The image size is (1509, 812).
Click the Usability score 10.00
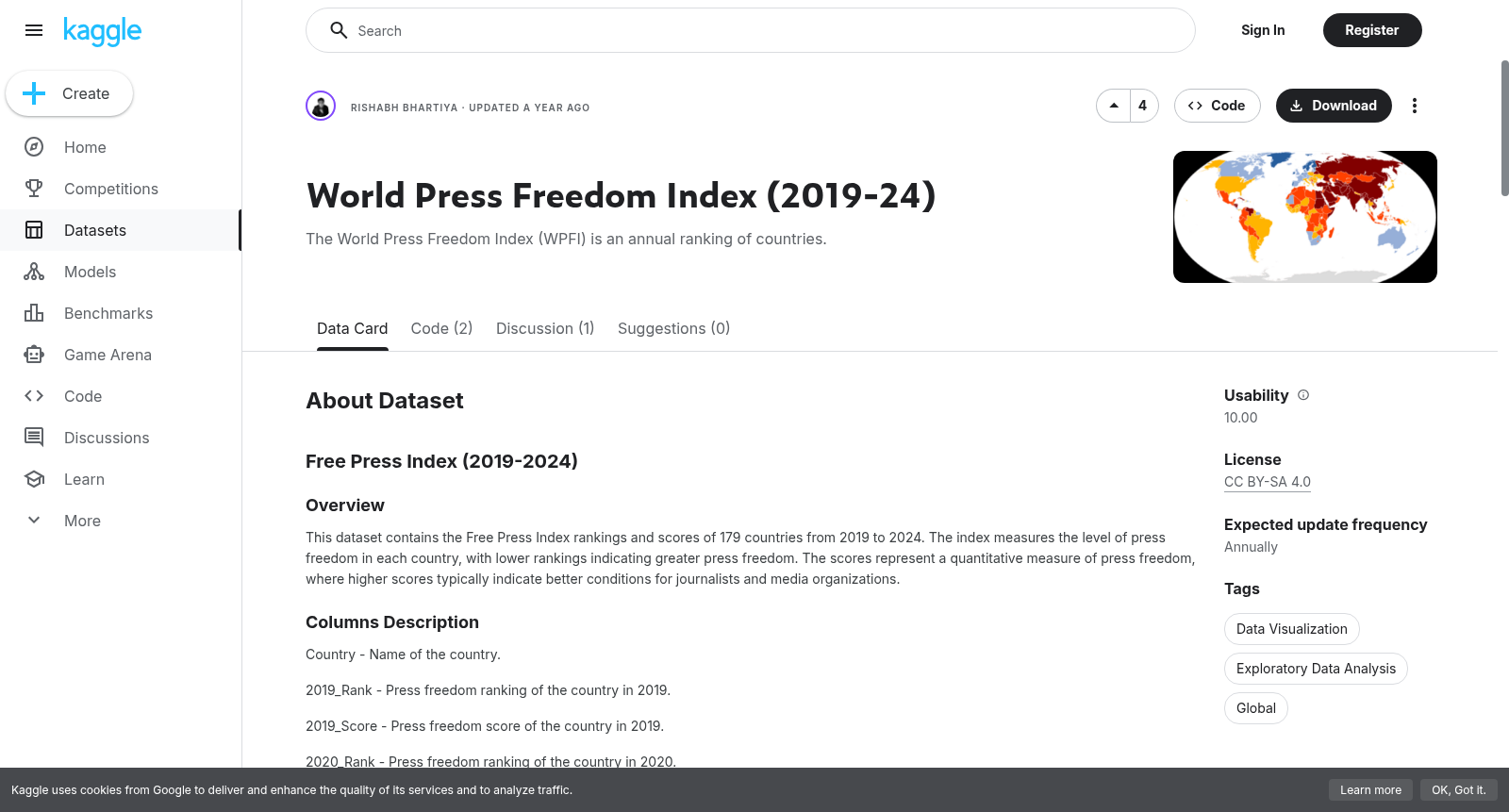click(1240, 418)
